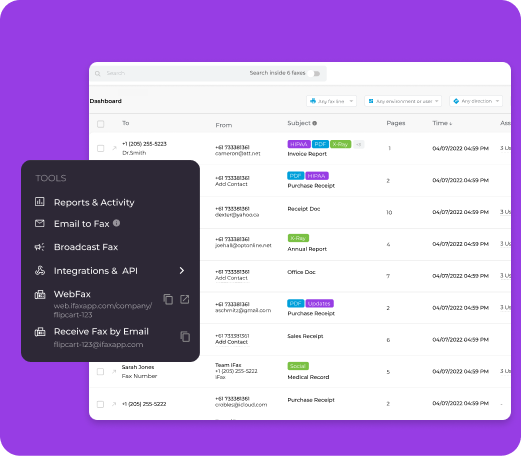Click the Invoice Report subject
Screen dimensions: 521x456
[x=307, y=154]
